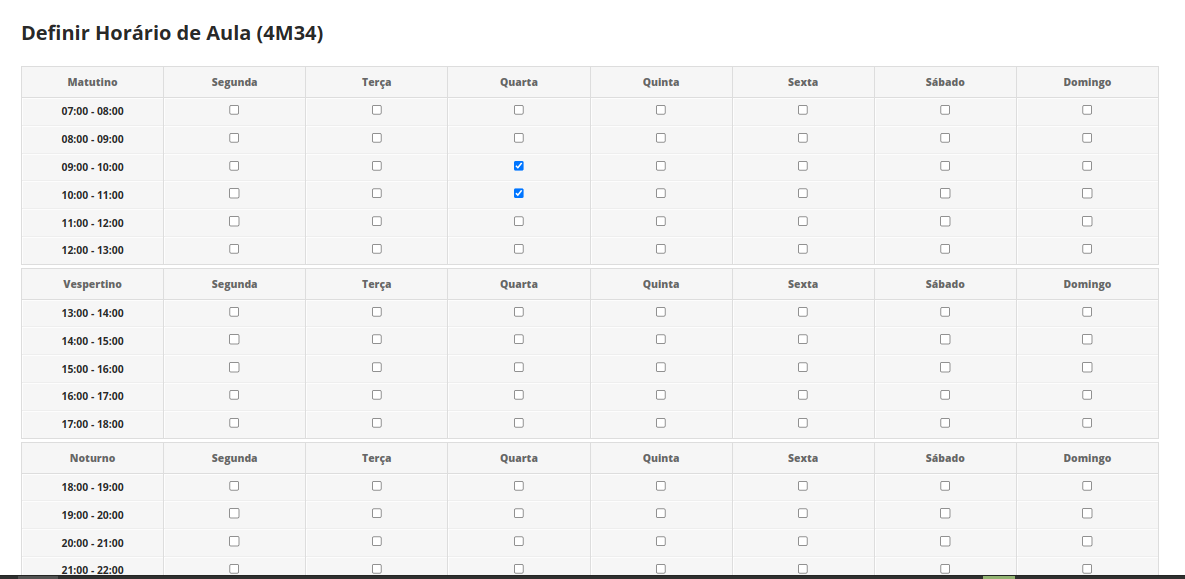The height and width of the screenshot is (579, 1185).
Task: Uncheck Quarta 09:00 - 10:00 checkbox
Action: tap(519, 166)
